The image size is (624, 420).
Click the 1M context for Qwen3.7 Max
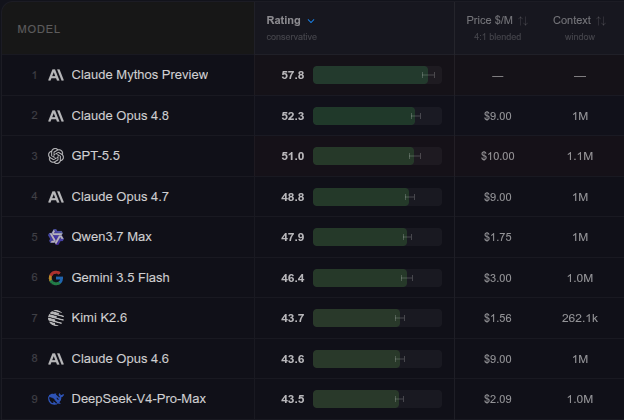[x=580, y=237]
